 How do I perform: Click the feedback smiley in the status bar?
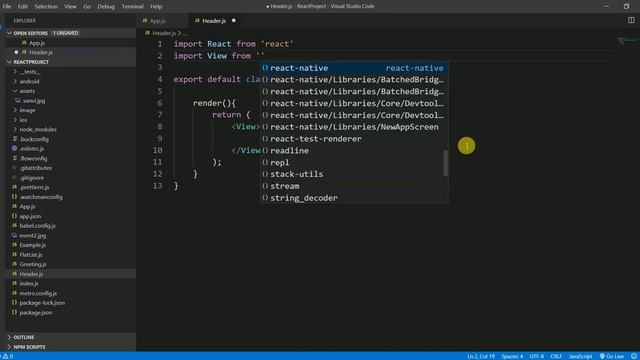click(634, 356)
